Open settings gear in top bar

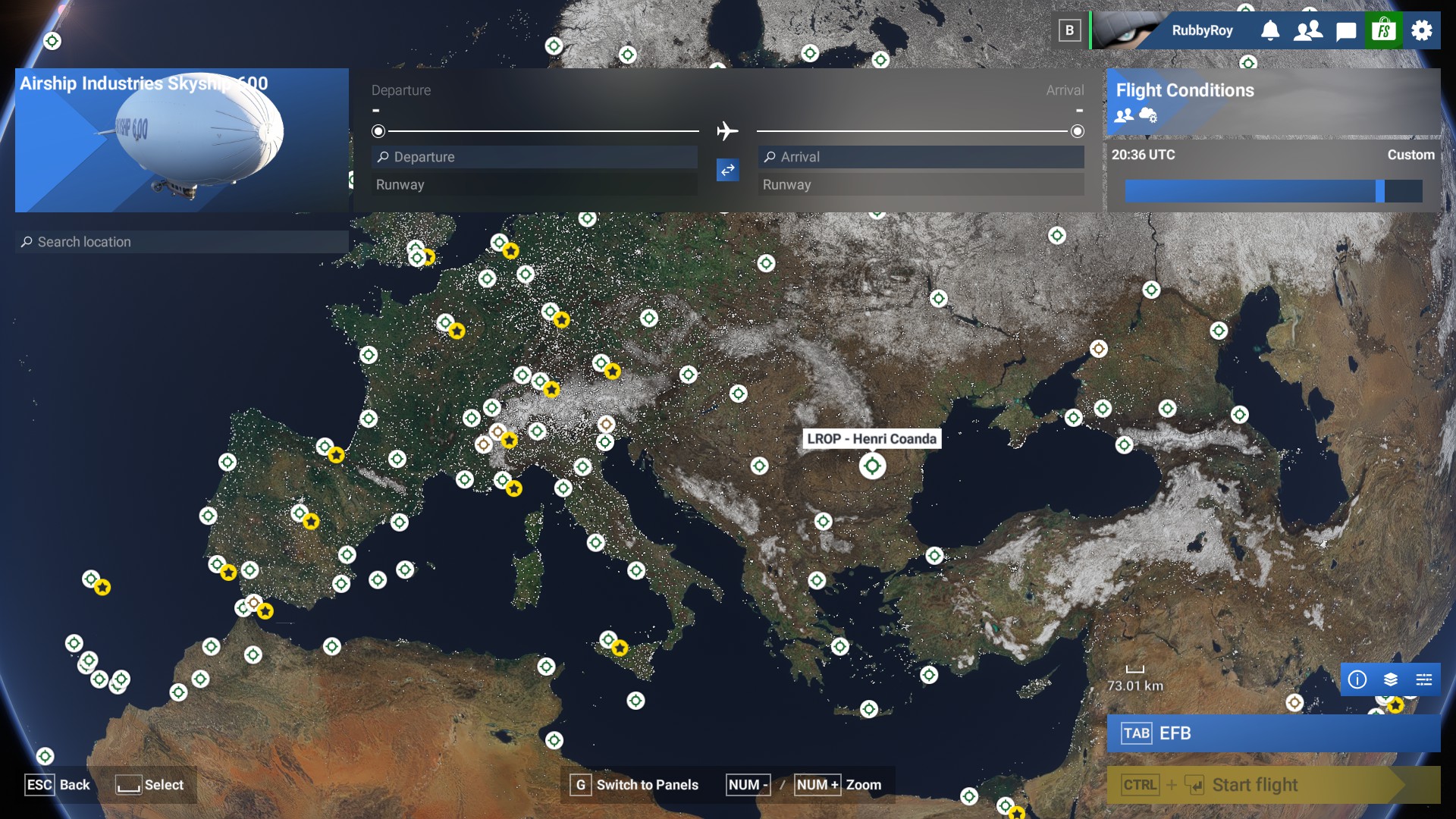(1422, 30)
